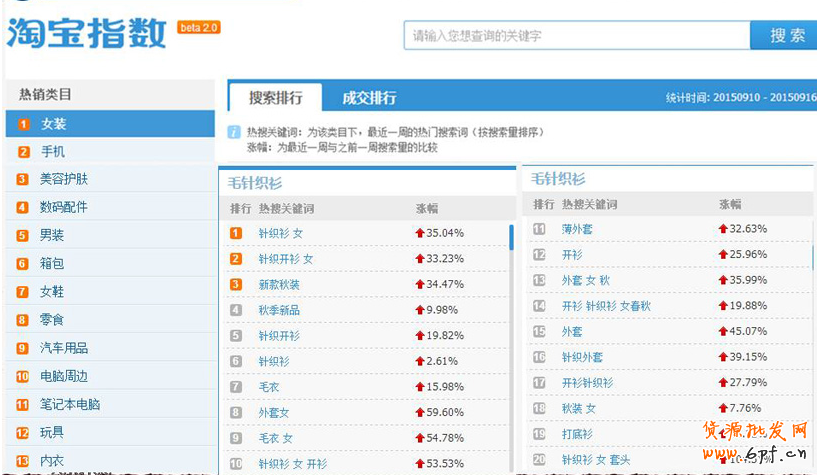817x475 pixels.
Task: Click the red up arrow beside 7.76%
Action: tap(723, 408)
